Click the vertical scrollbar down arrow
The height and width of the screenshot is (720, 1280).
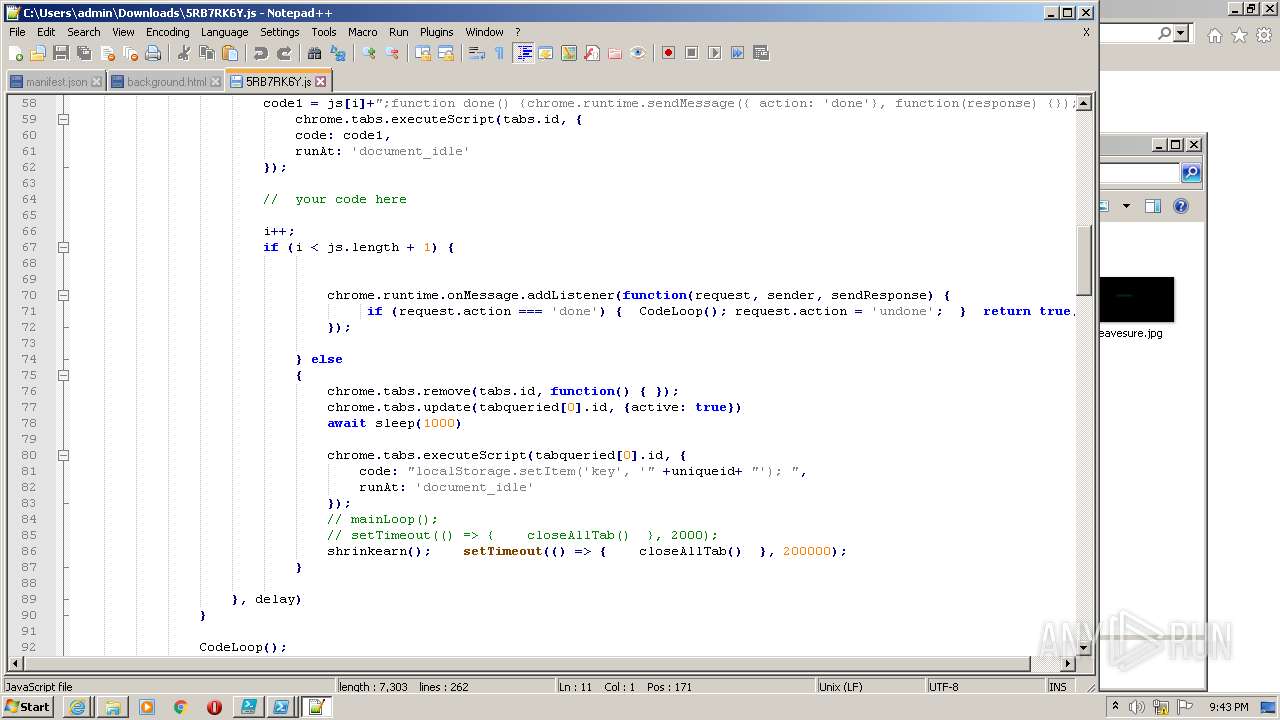tap(1084, 648)
